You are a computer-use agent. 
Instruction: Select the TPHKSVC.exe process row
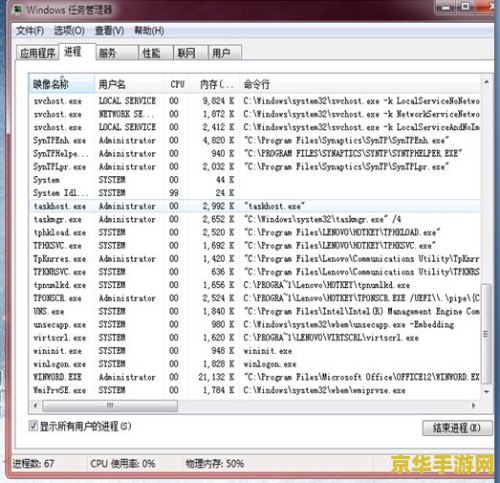click(255, 246)
